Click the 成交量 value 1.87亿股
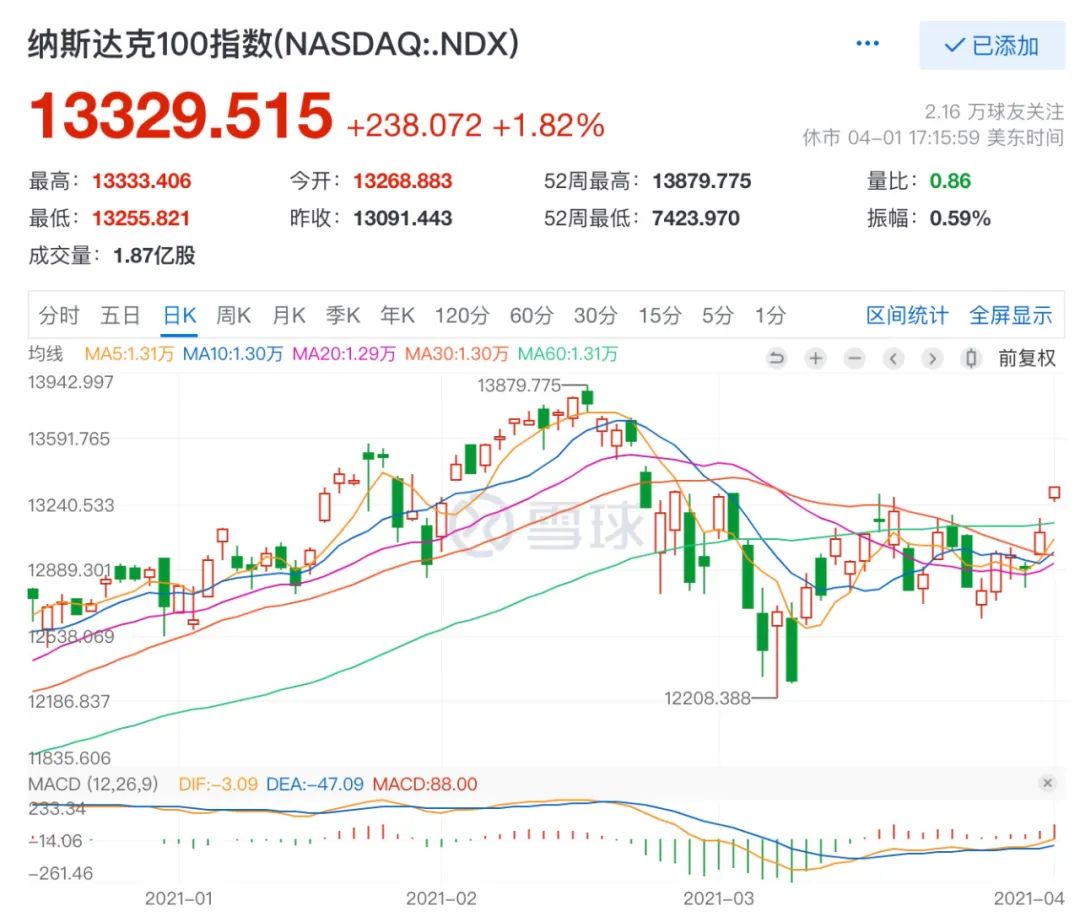1080x922 pixels. 154,255
